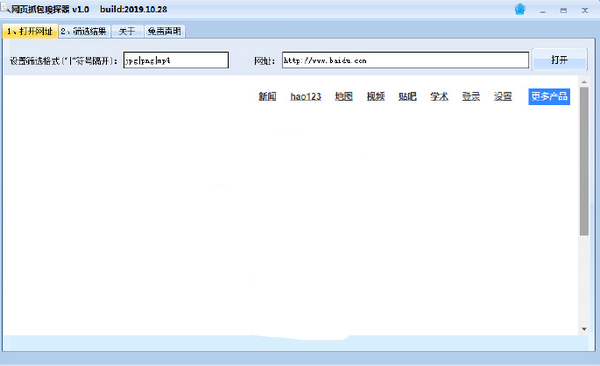
Task: Open the 新闻 link
Action: pyautogui.click(x=267, y=96)
